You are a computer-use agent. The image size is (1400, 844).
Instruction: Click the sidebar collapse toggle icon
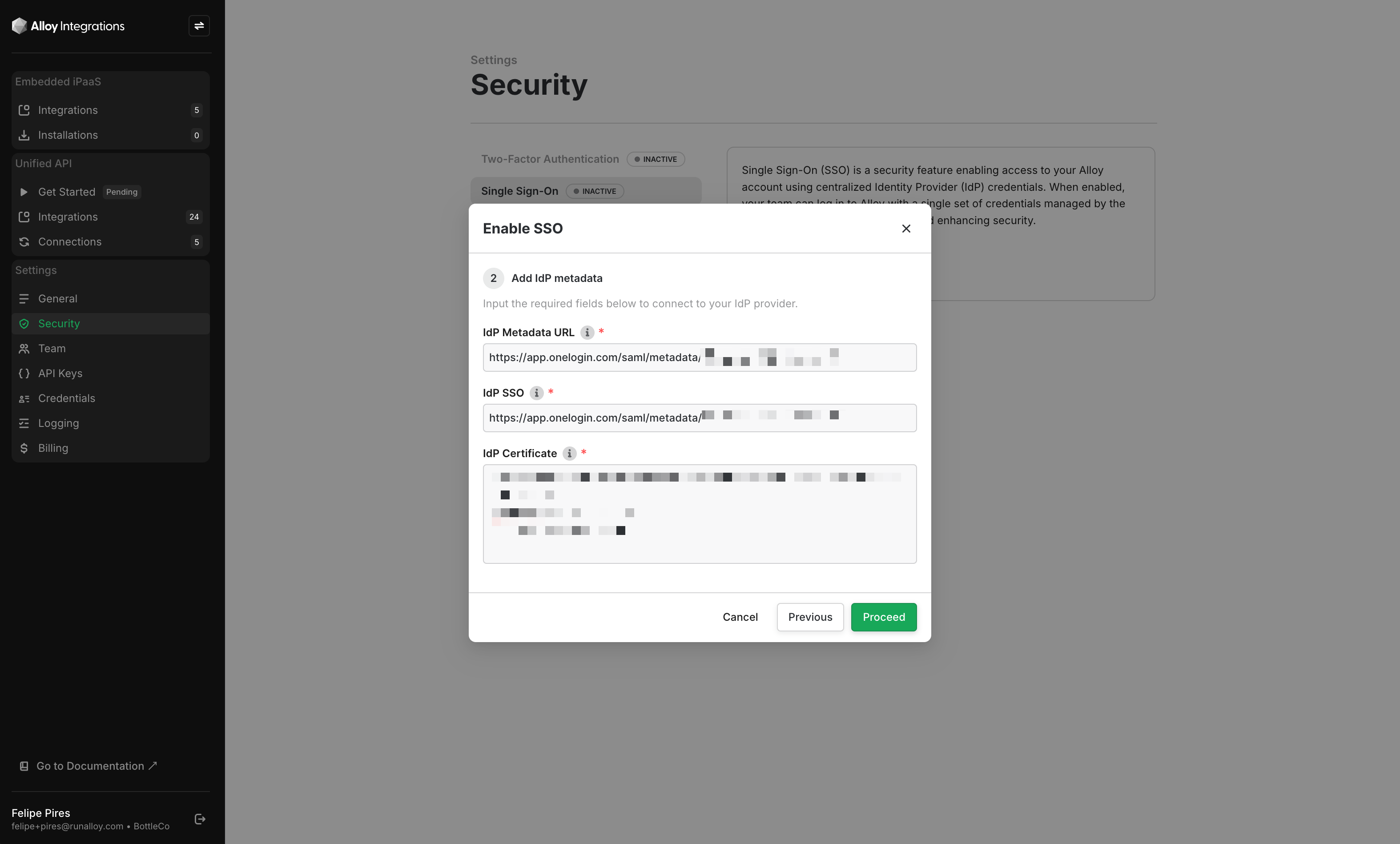pos(199,26)
